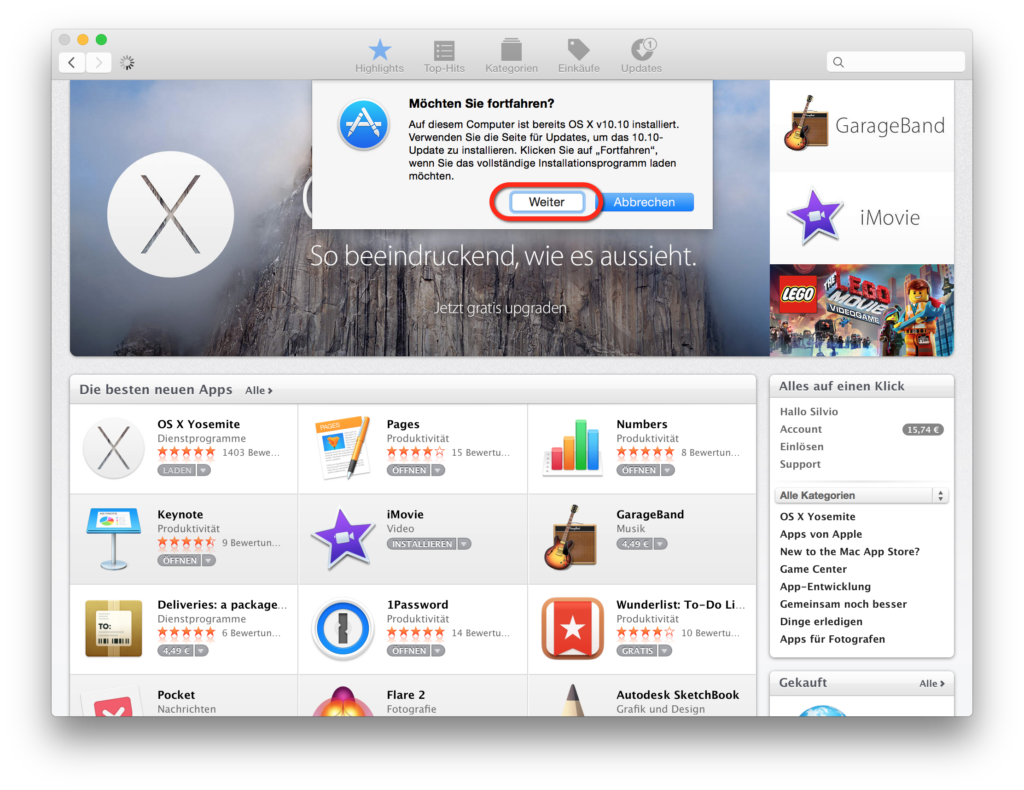Image resolution: width=1024 pixels, height=790 pixels.
Task: Expand arrow next to Pages ÖFFNEN
Action: point(438,470)
